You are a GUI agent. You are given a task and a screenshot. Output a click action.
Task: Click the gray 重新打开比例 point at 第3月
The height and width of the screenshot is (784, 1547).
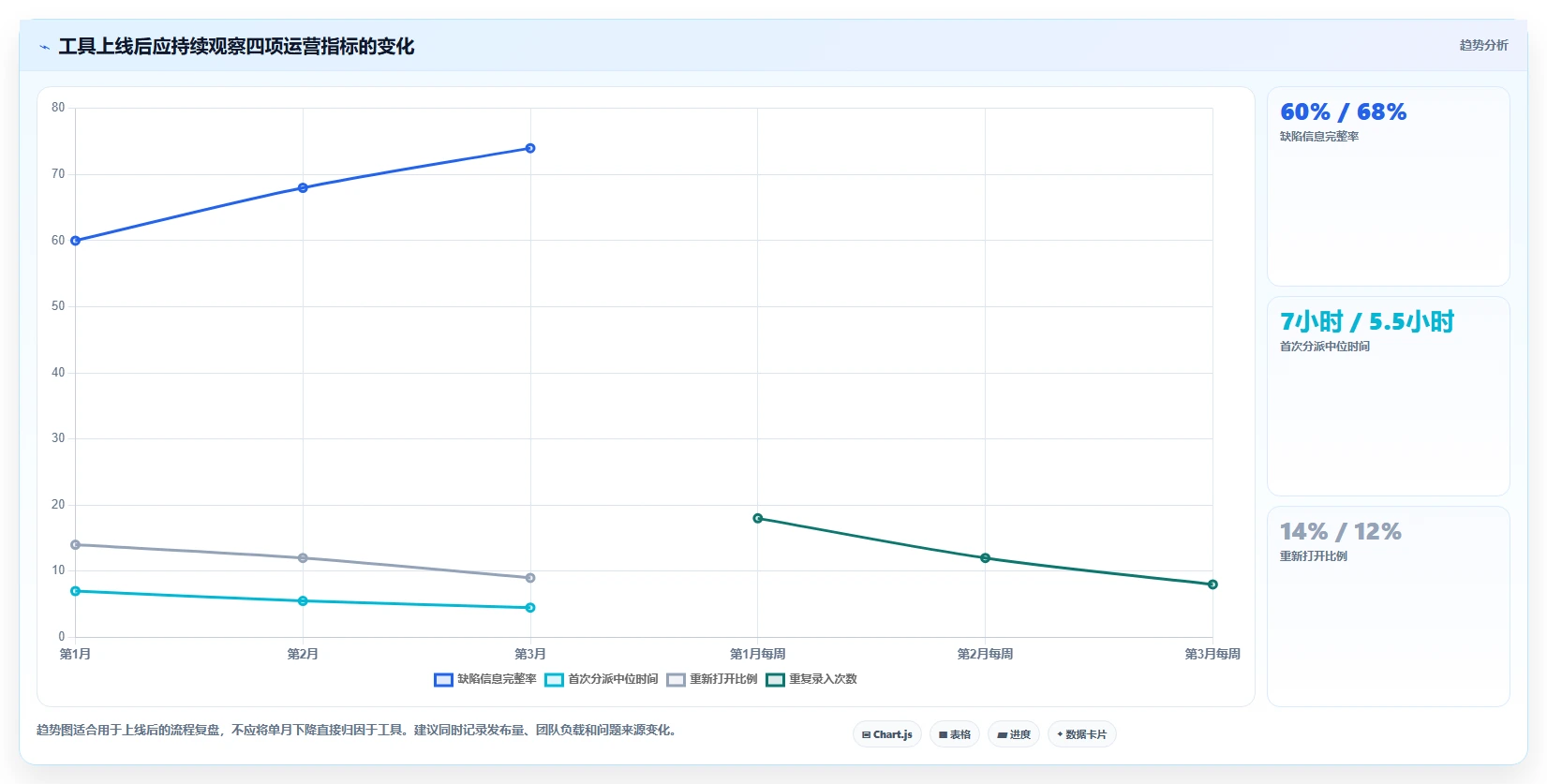click(530, 578)
